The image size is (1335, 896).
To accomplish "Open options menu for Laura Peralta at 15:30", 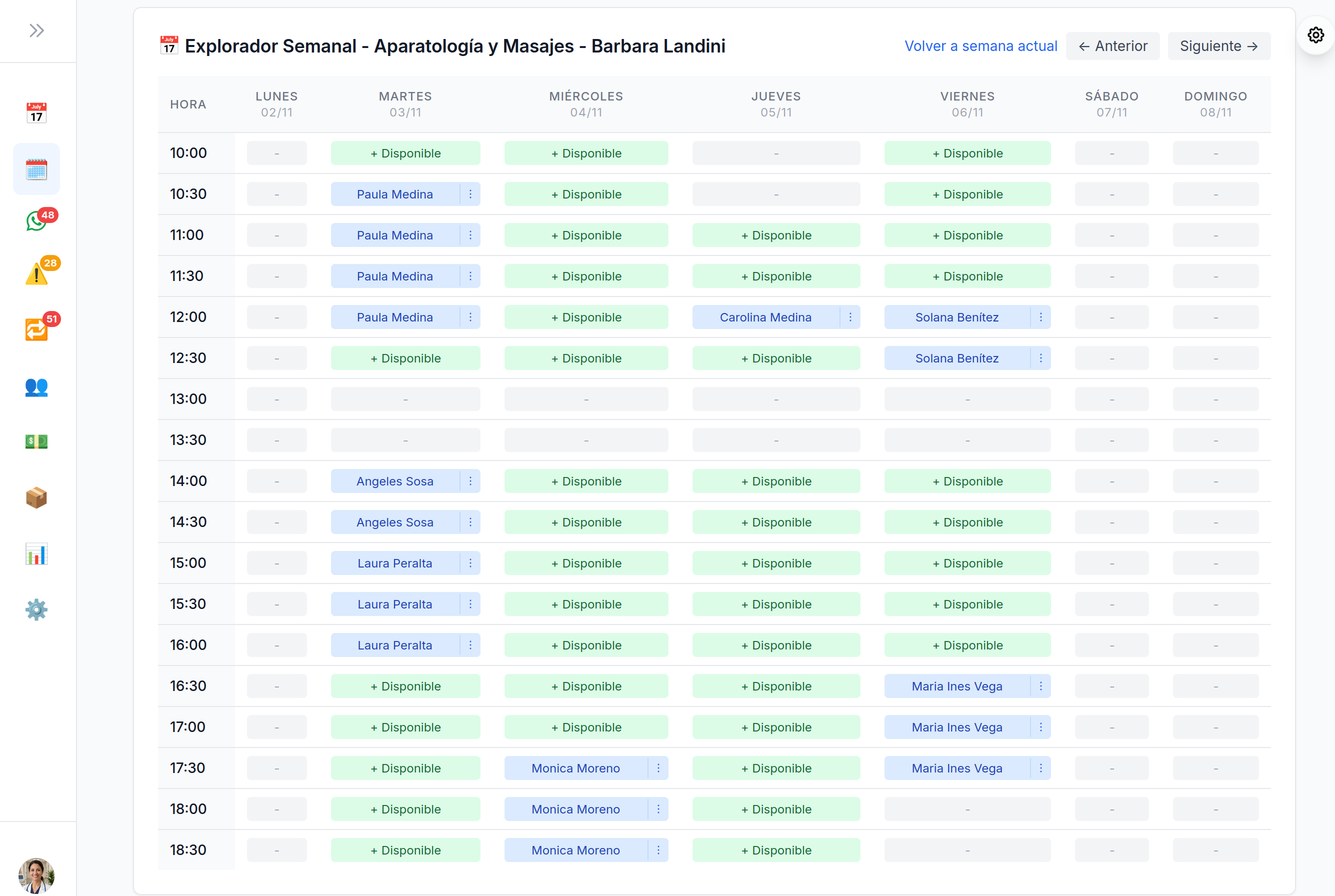I will 470,604.
